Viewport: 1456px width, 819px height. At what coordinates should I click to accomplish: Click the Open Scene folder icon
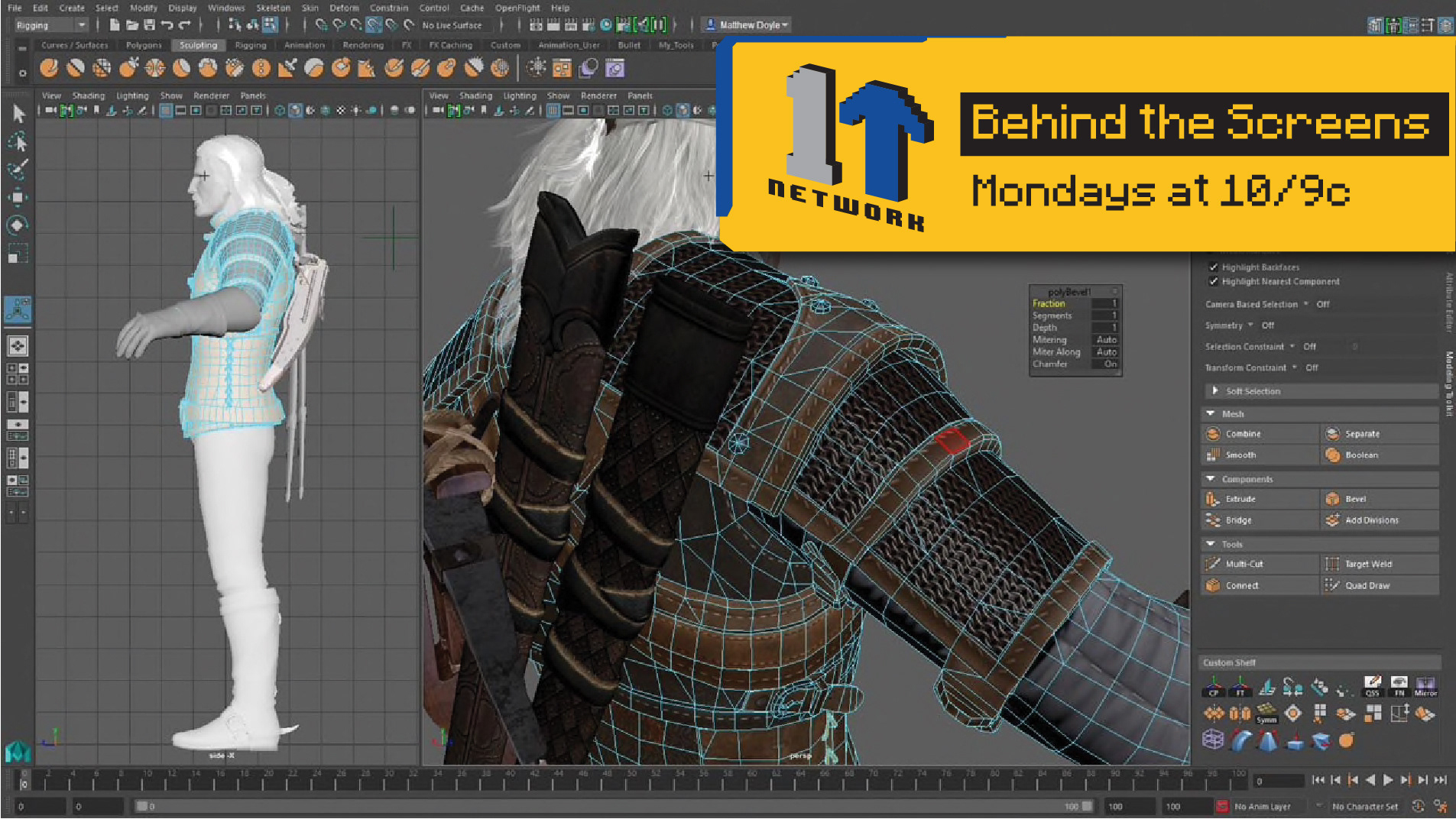tap(132, 25)
